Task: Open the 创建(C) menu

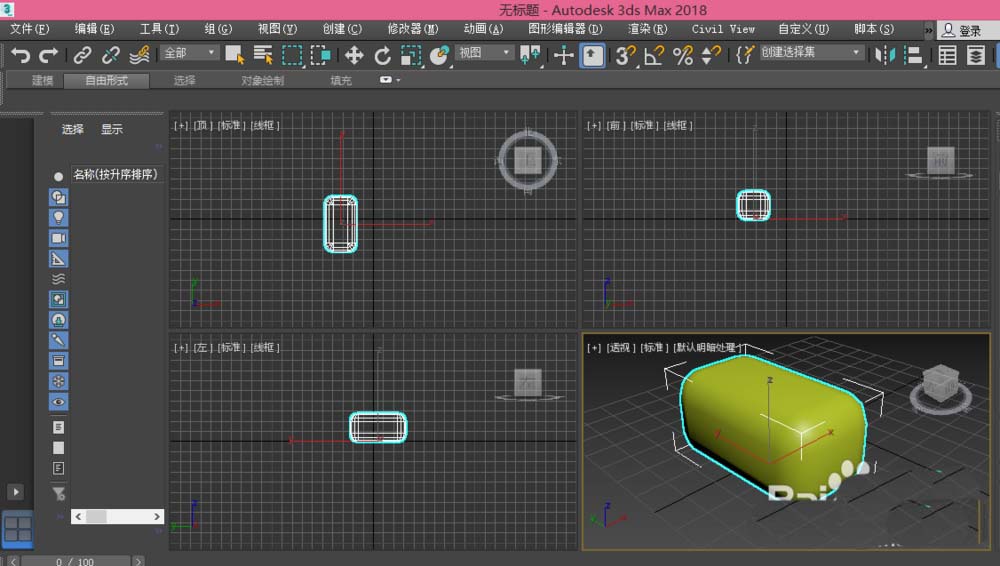Action: point(342,29)
